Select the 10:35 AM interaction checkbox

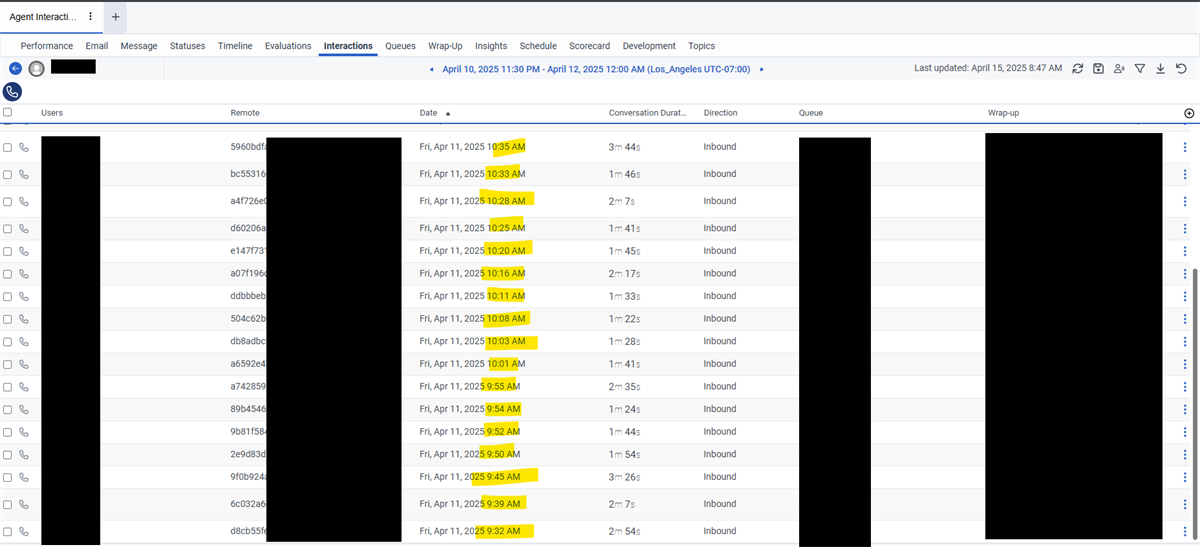pos(8,147)
